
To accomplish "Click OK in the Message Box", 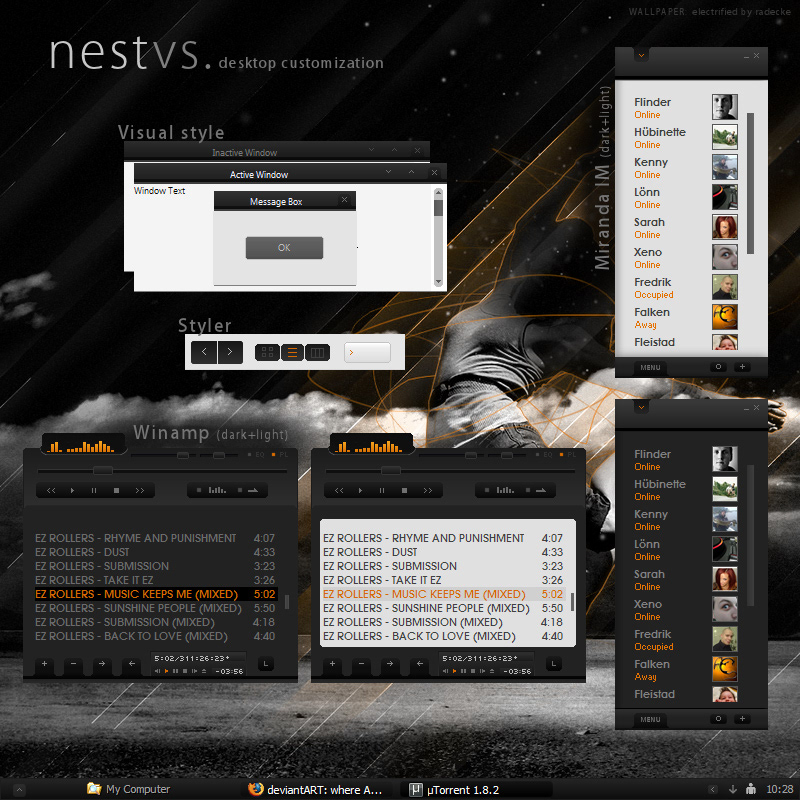I will (x=284, y=248).
